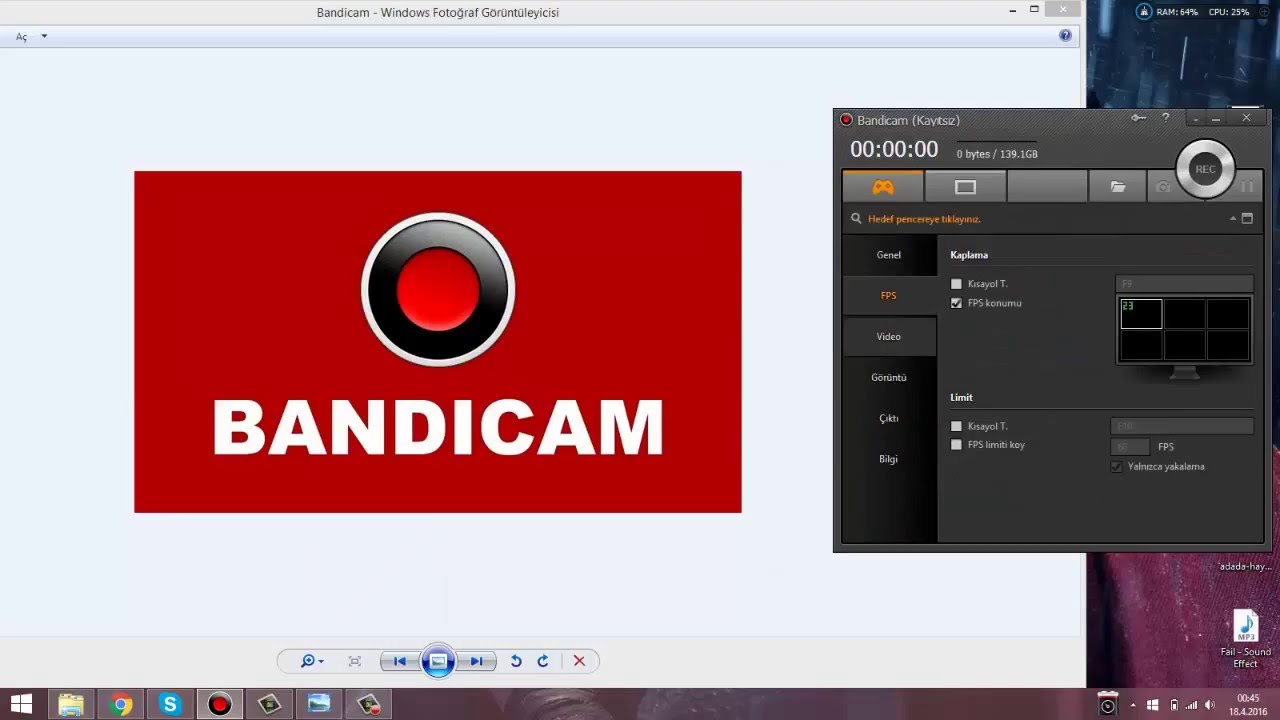1280x720 pixels.
Task: Play the slideshow button
Action: [x=438, y=661]
